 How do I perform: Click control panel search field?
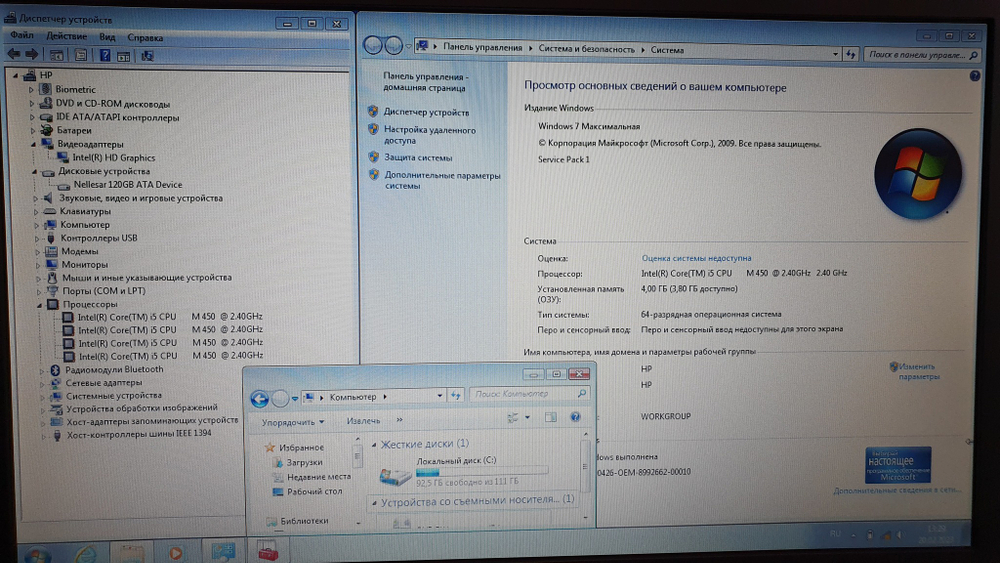pyautogui.click(x=922, y=55)
